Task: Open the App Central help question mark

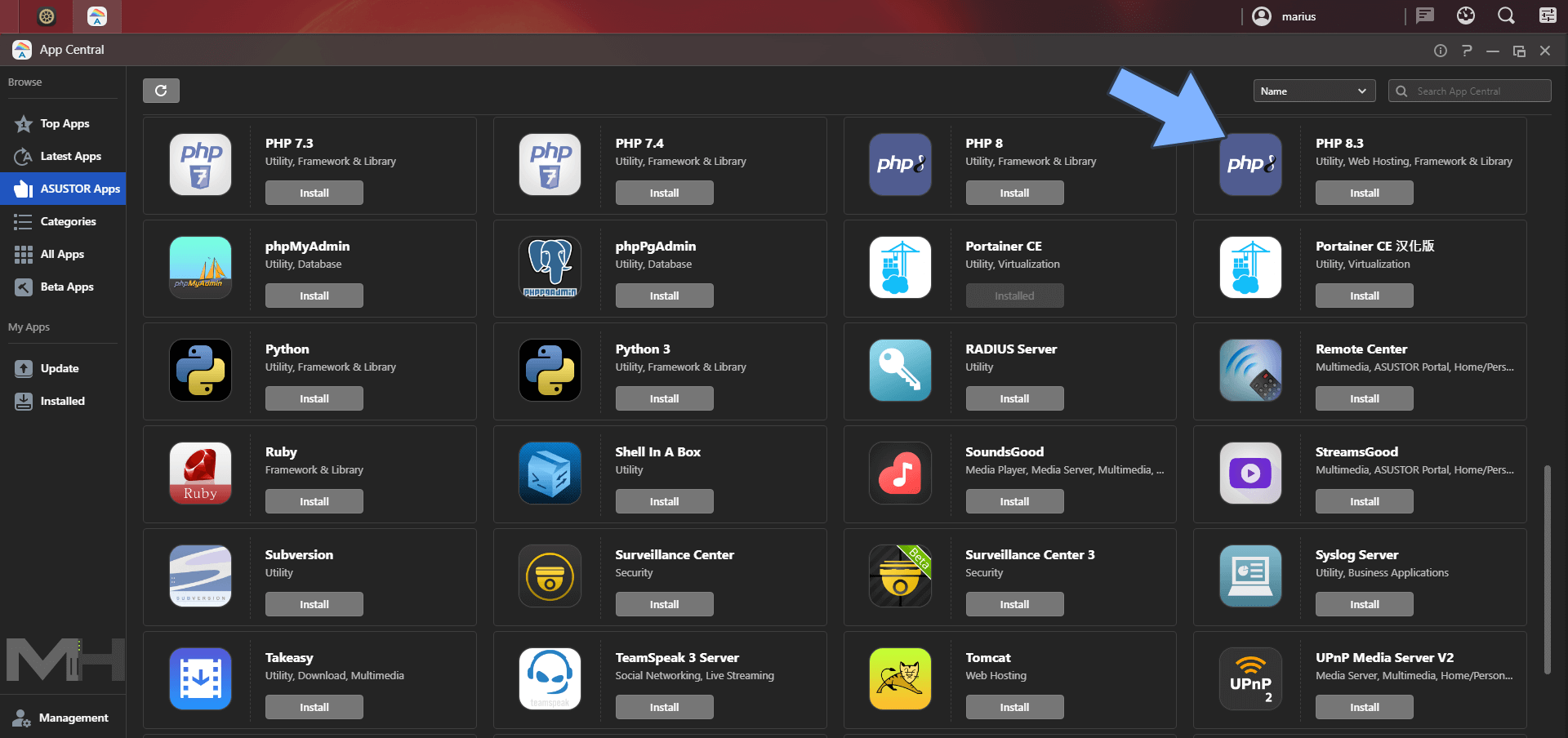Action: [1467, 51]
